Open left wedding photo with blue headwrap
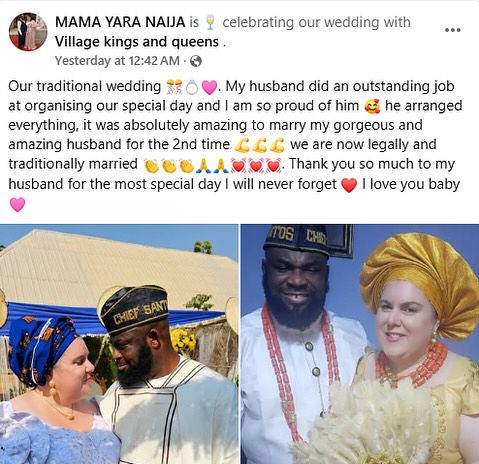The width and height of the screenshot is (479, 464). 119,344
